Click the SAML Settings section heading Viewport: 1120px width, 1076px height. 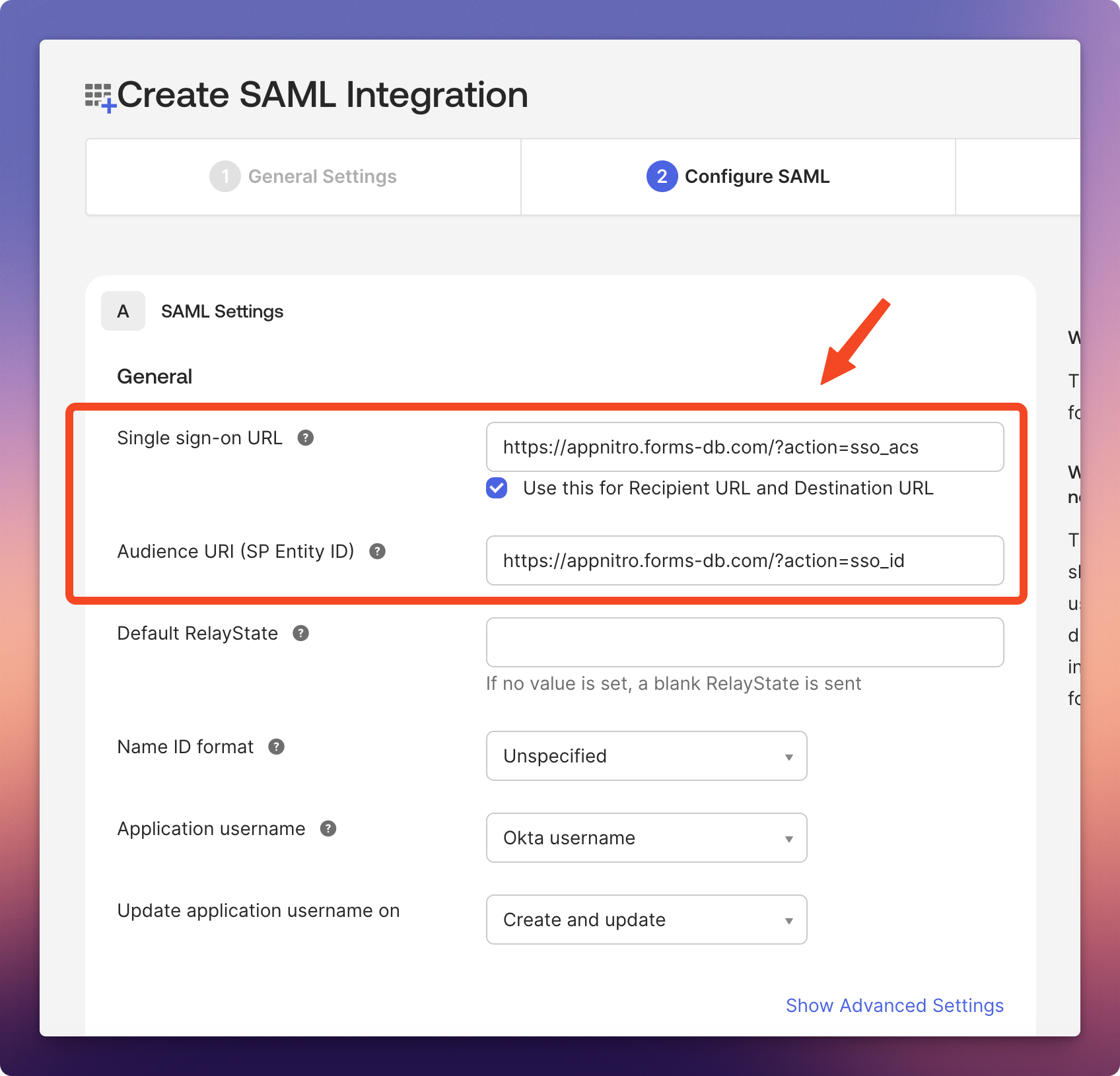(222, 311)
